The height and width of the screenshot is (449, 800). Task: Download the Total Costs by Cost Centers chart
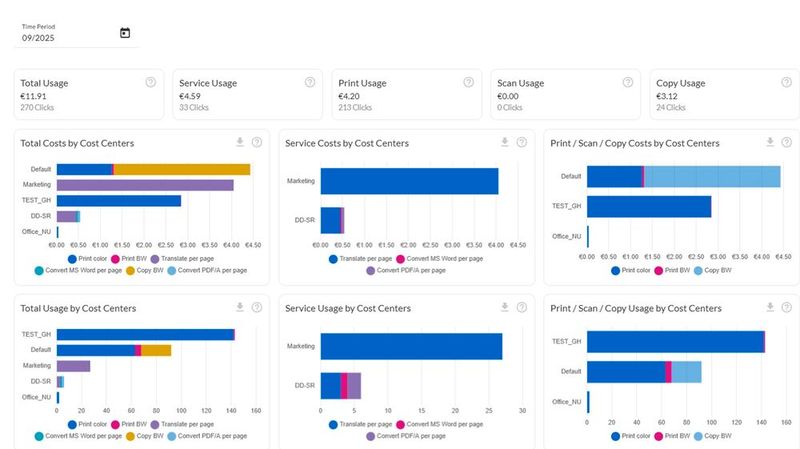click(x=240, y=142)
